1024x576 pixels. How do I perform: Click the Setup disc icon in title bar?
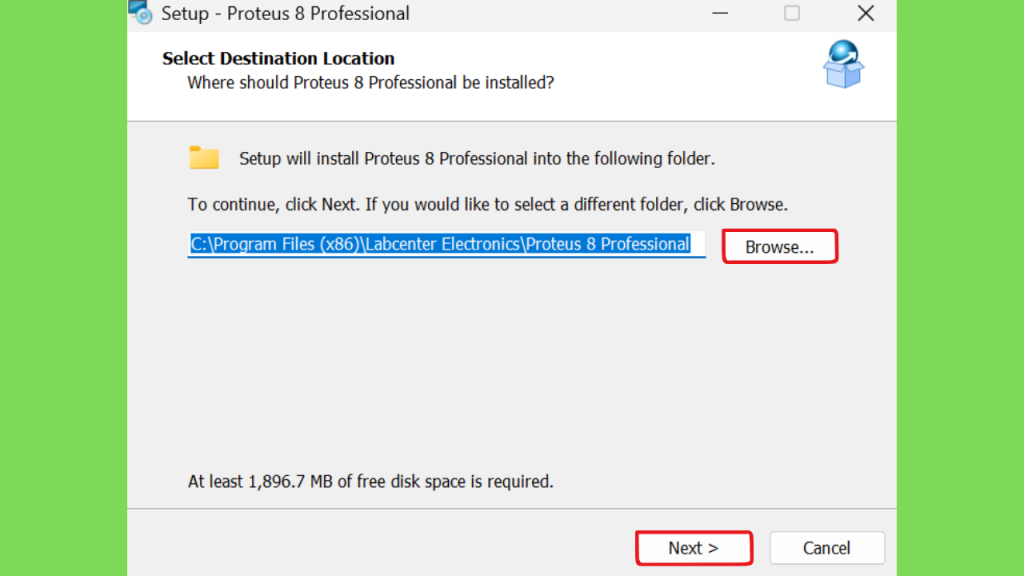140,12
